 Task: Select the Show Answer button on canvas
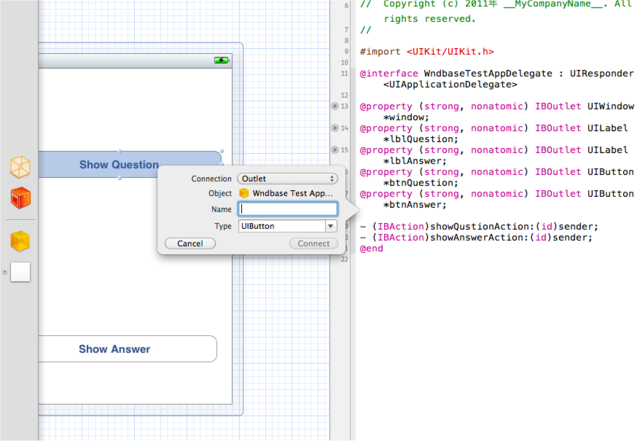[x=127, y=349]
